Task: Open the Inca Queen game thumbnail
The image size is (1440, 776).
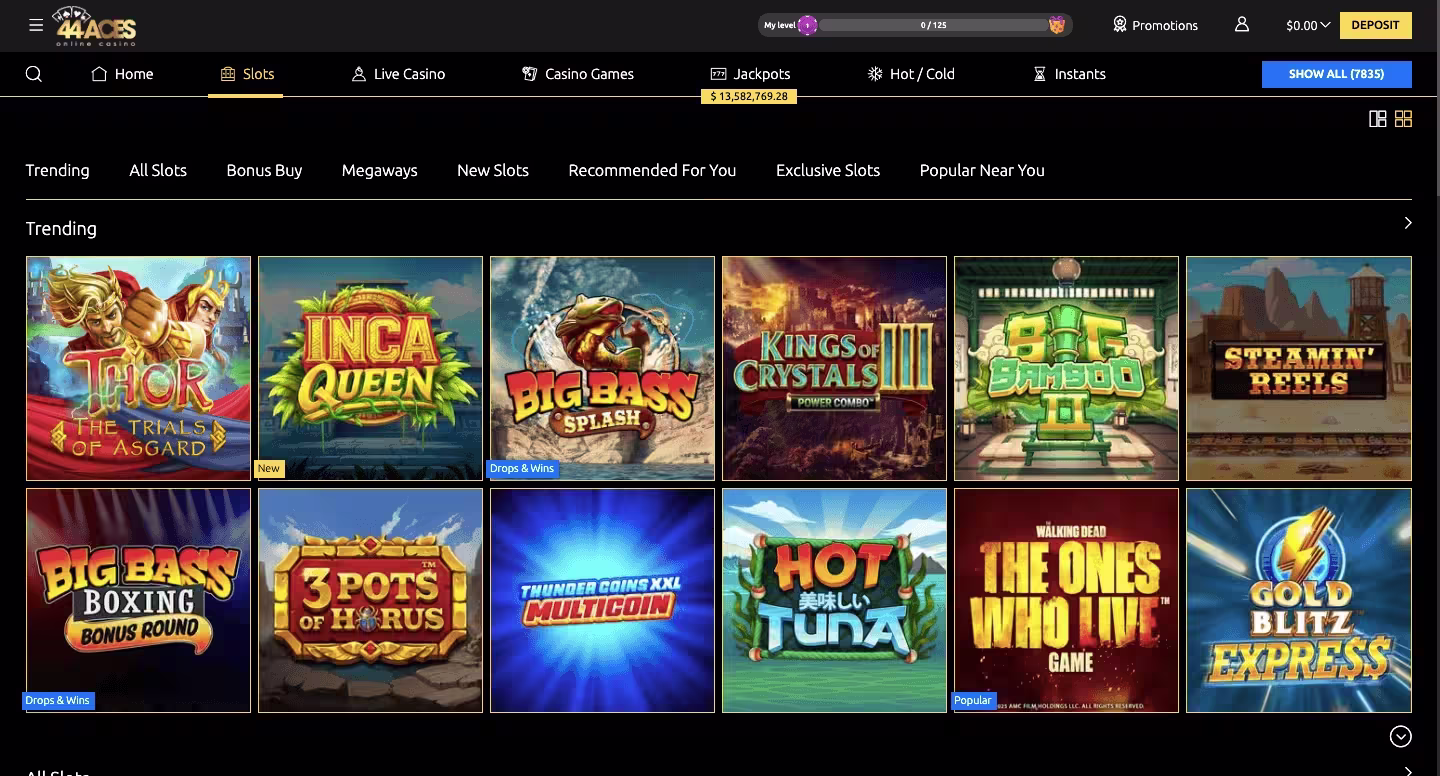Action: coord(370,368)
